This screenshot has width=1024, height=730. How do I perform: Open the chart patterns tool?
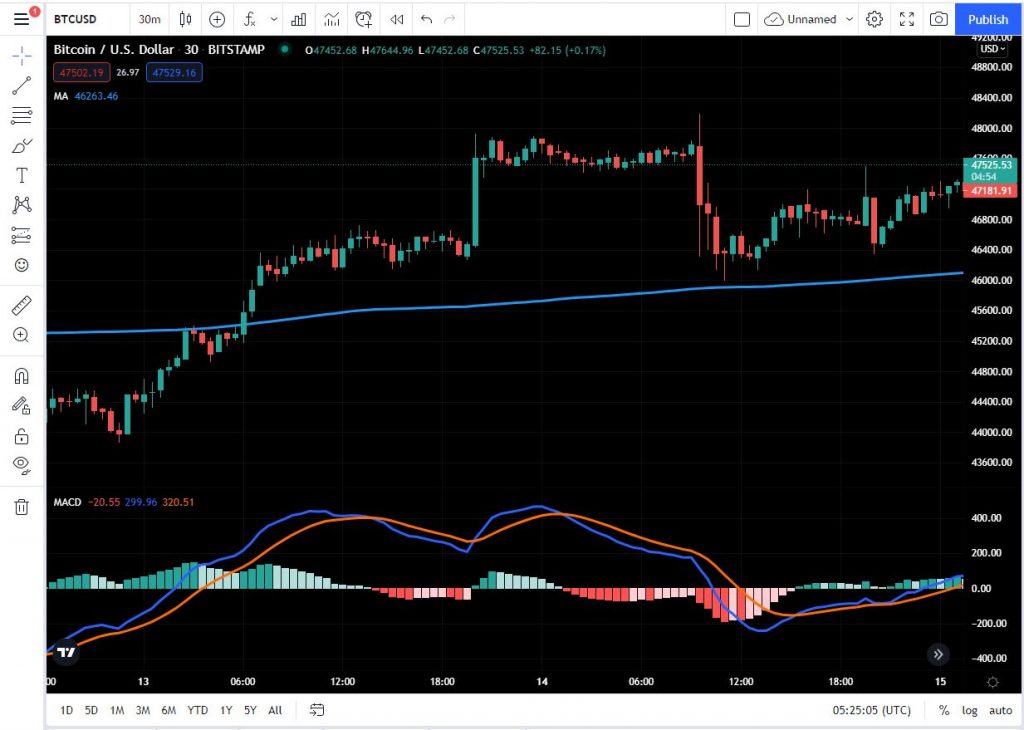click(22, 205)
